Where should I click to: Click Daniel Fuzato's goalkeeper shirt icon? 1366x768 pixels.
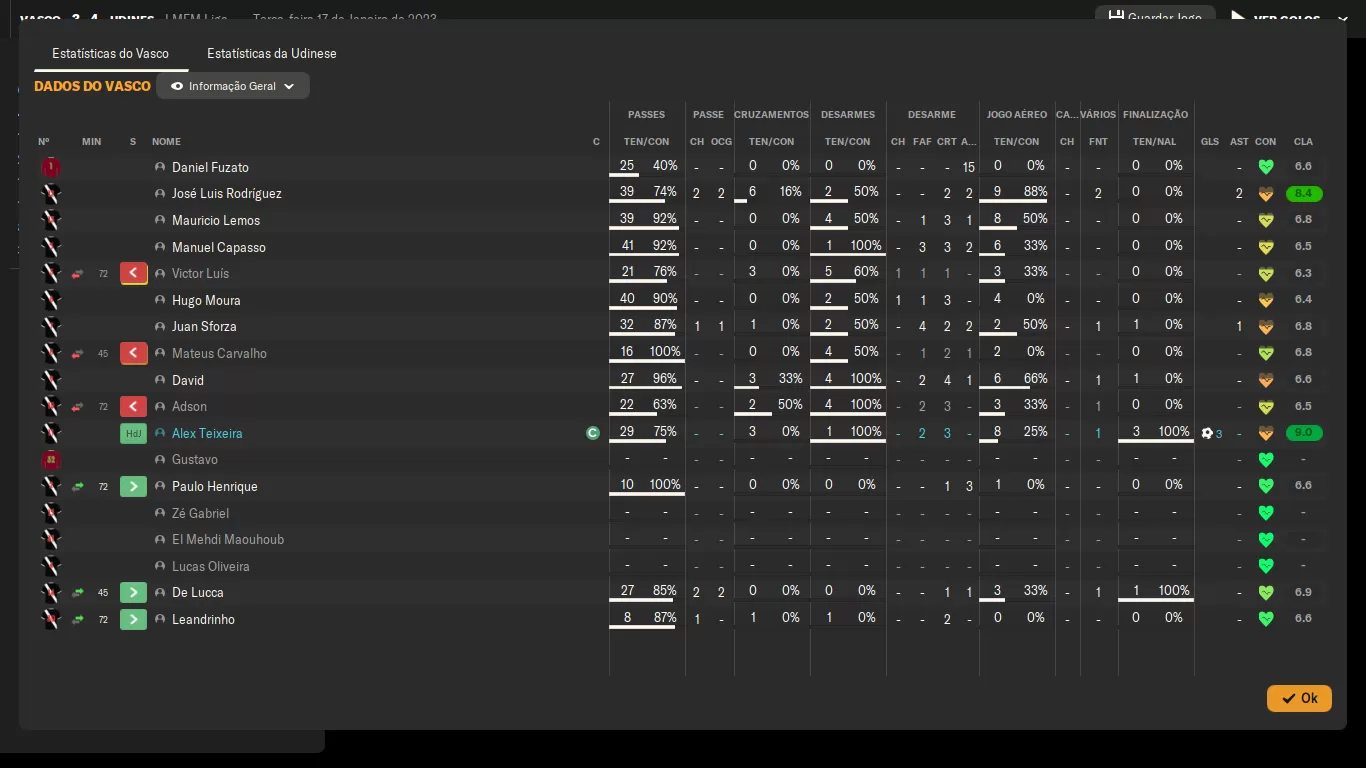(51, 167)
